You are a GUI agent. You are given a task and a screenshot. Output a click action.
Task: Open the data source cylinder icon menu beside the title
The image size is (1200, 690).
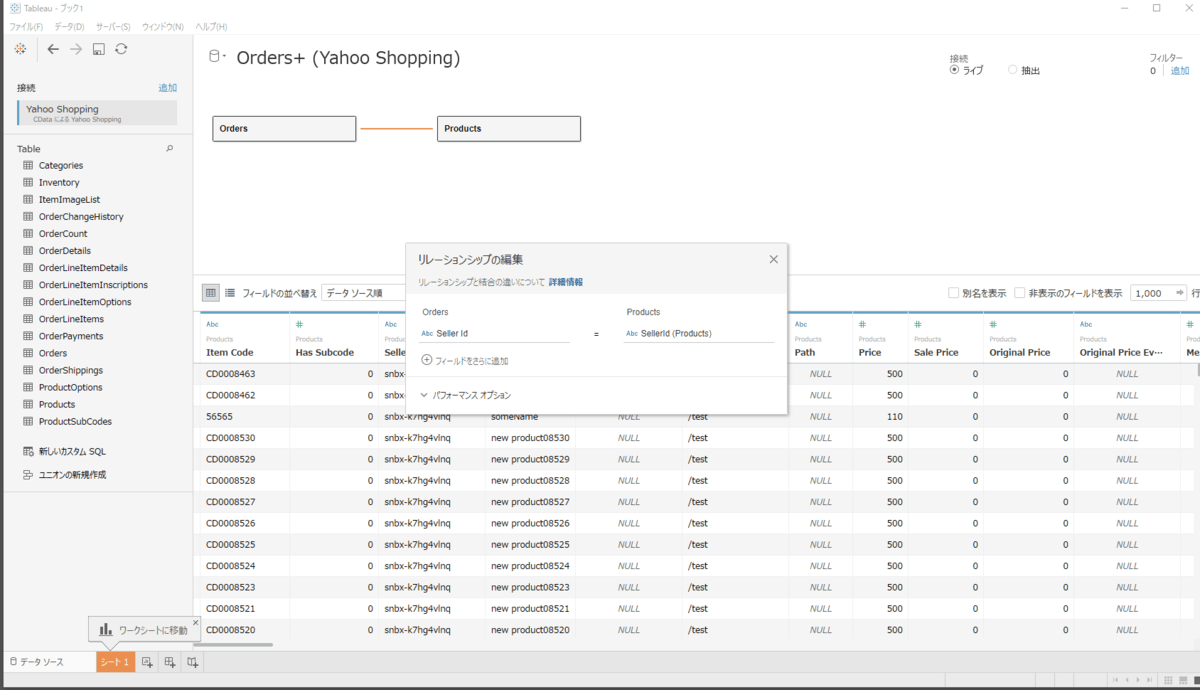pyautogui.click(x=216, y=57)
